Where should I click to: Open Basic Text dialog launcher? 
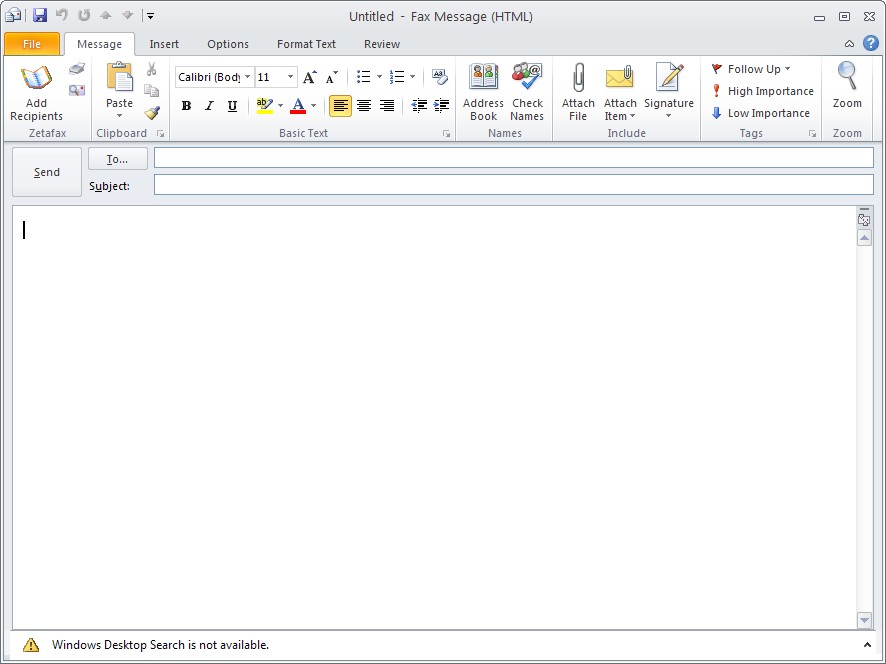coord(446,134)
